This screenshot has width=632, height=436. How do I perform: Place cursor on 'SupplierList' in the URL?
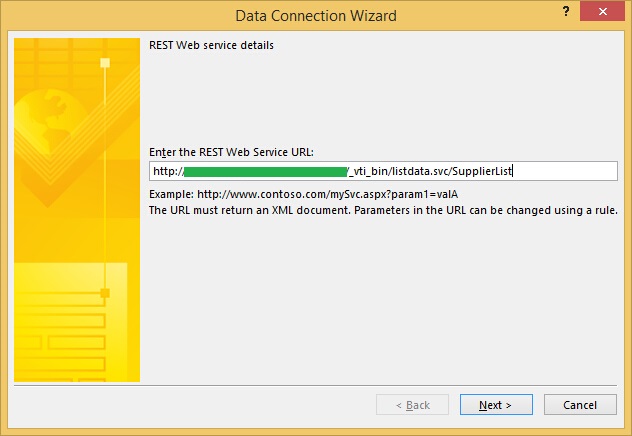click(x=484, y=171)
